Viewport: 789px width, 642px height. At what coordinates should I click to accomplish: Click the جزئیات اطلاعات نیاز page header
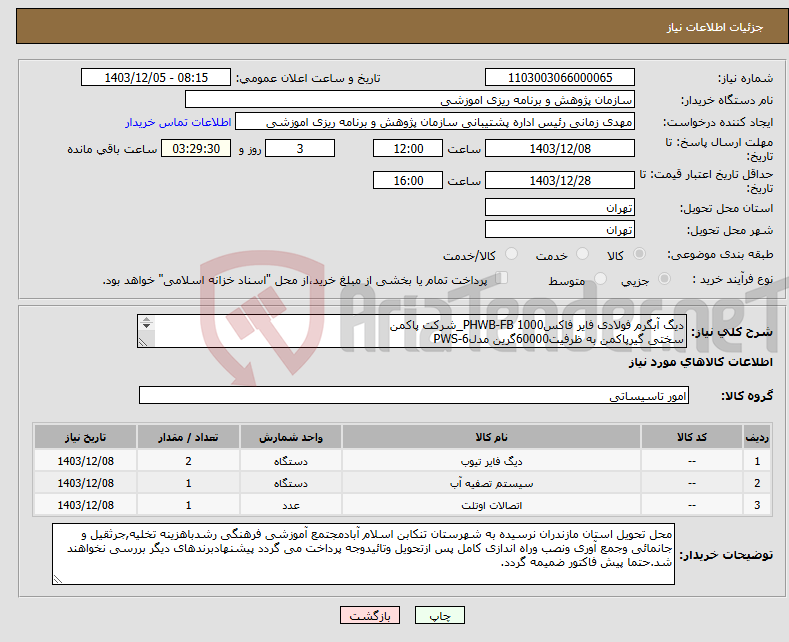(715, 27)
